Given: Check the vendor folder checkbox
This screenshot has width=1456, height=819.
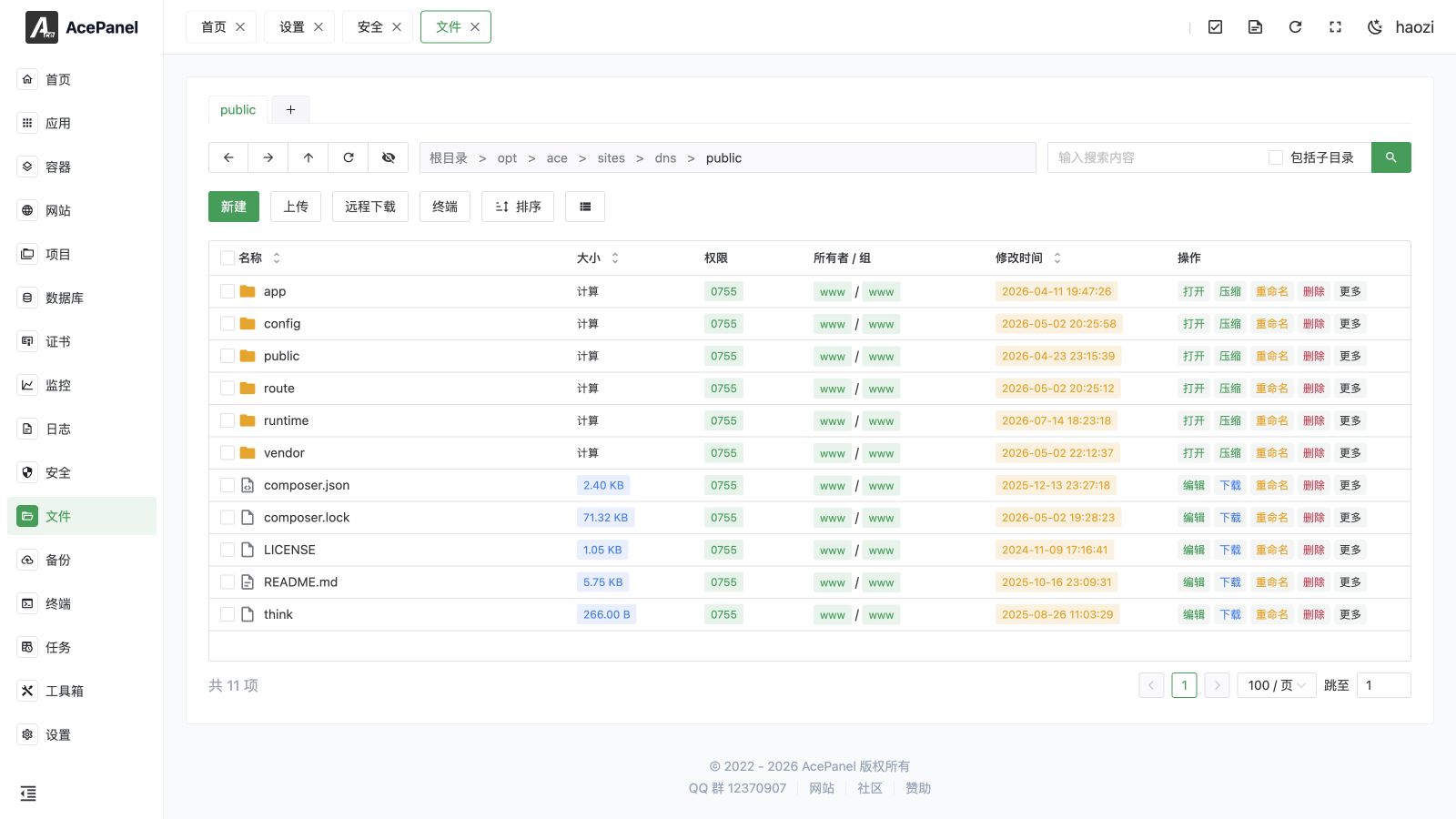Looking at the screenshot, I should click(x=227, y=452).
